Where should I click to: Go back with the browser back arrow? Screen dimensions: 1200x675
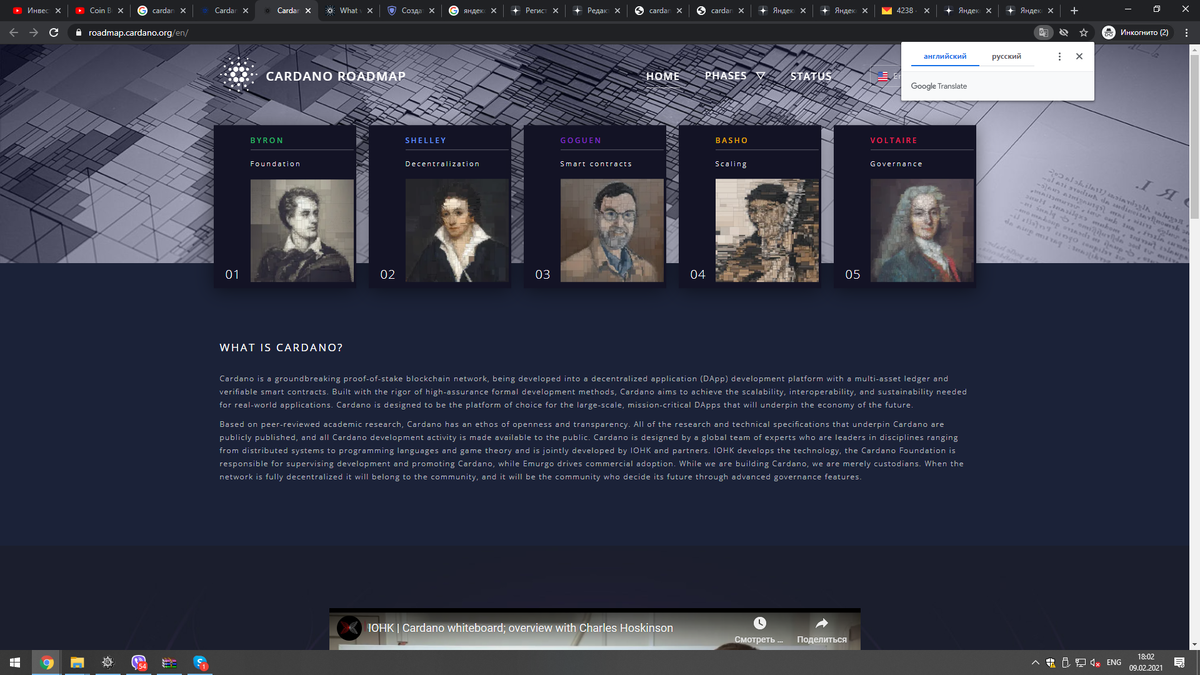(14, 32)
